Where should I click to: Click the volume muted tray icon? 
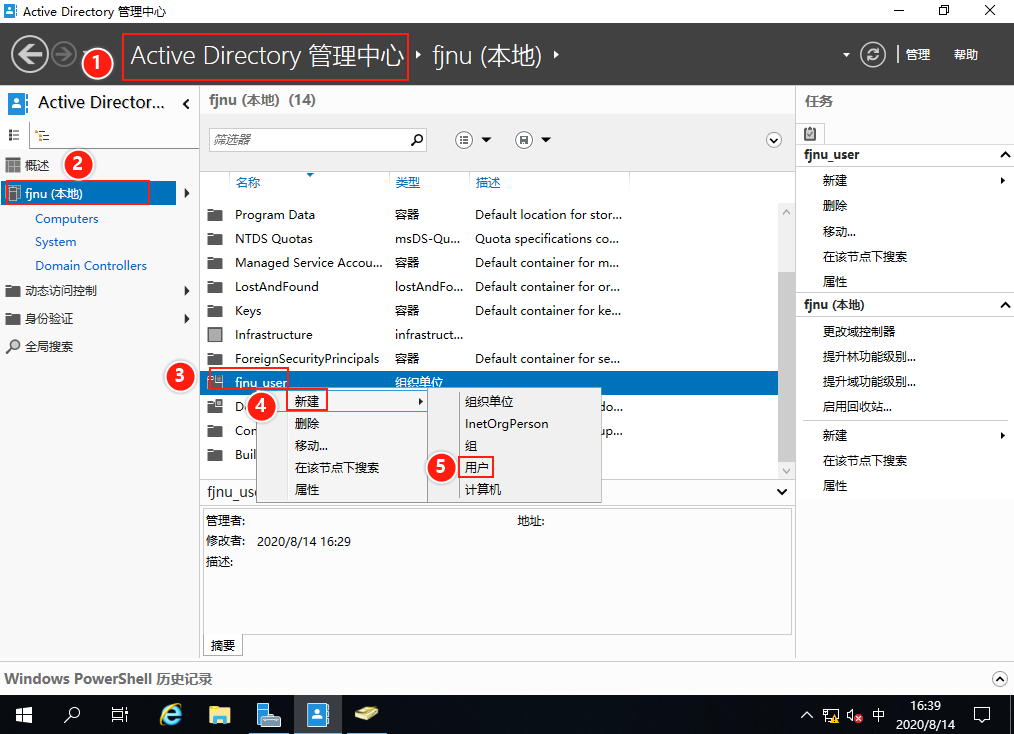coord(854,716)
